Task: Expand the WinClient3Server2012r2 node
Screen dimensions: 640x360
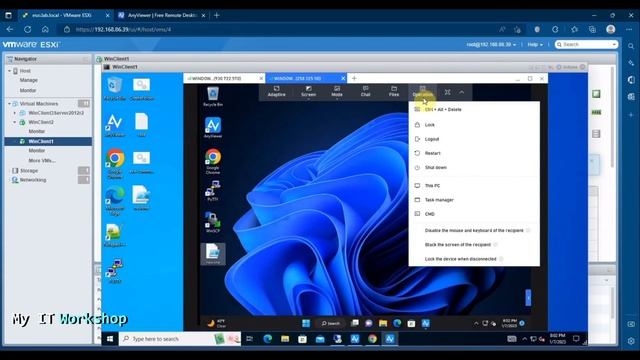Action: point(15,113)
